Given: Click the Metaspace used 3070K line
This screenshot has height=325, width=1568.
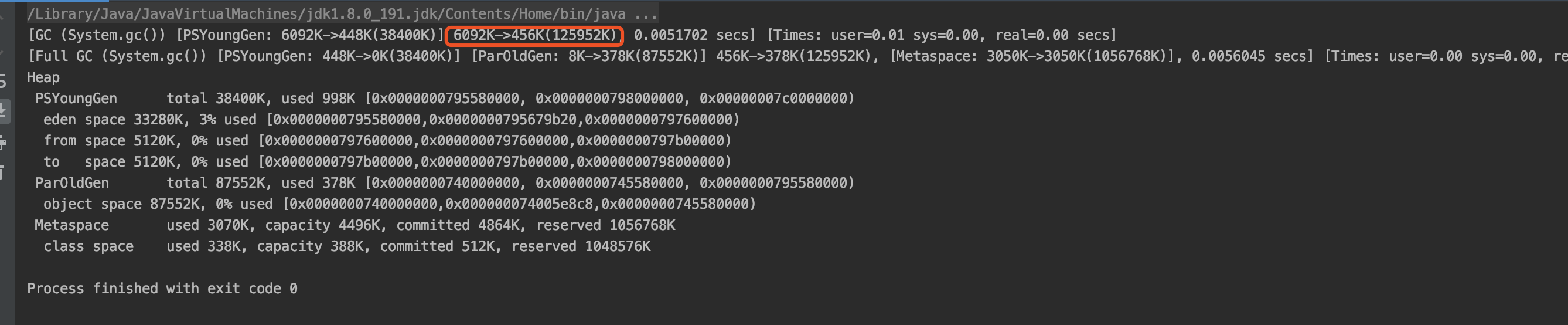Looking at the screenshot, I should click(x=354, y=226).
